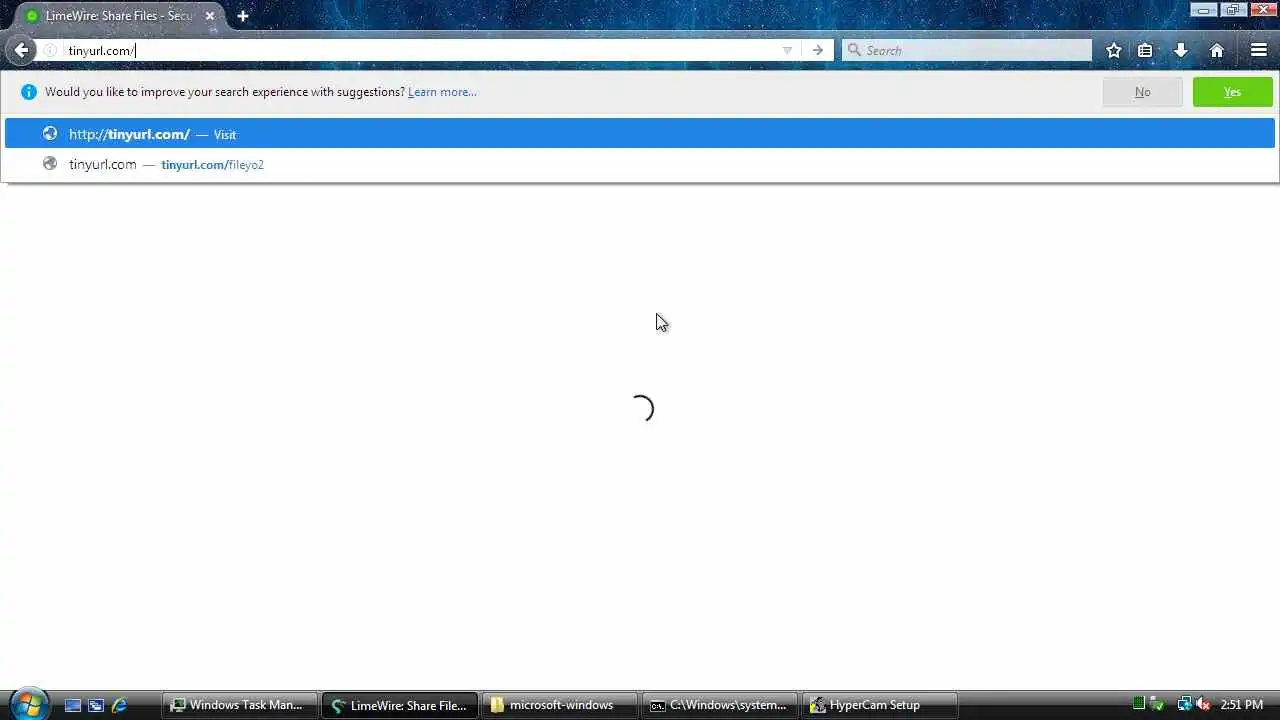Open microsoft-windows folder taskbar button

[559, 705]
